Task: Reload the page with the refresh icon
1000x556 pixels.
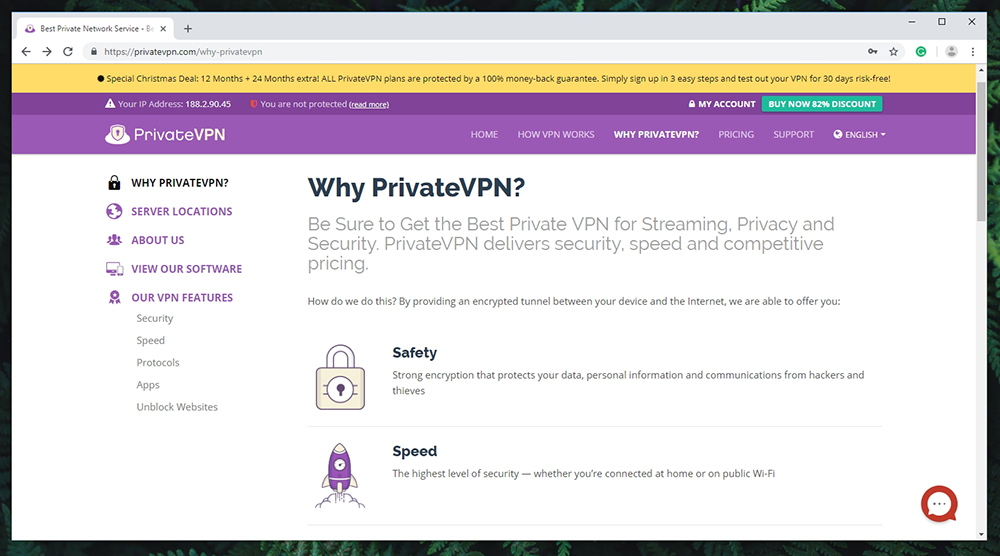Action: tap(68, 52)
